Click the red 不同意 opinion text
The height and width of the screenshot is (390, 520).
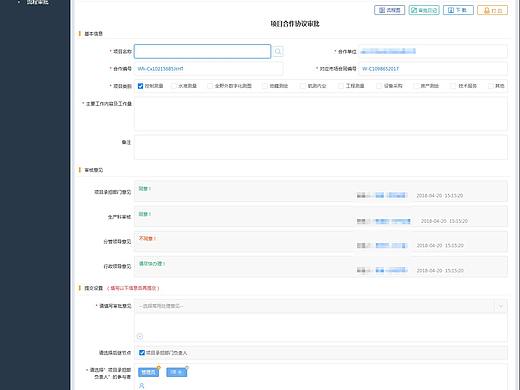click(x=147, y=238)
